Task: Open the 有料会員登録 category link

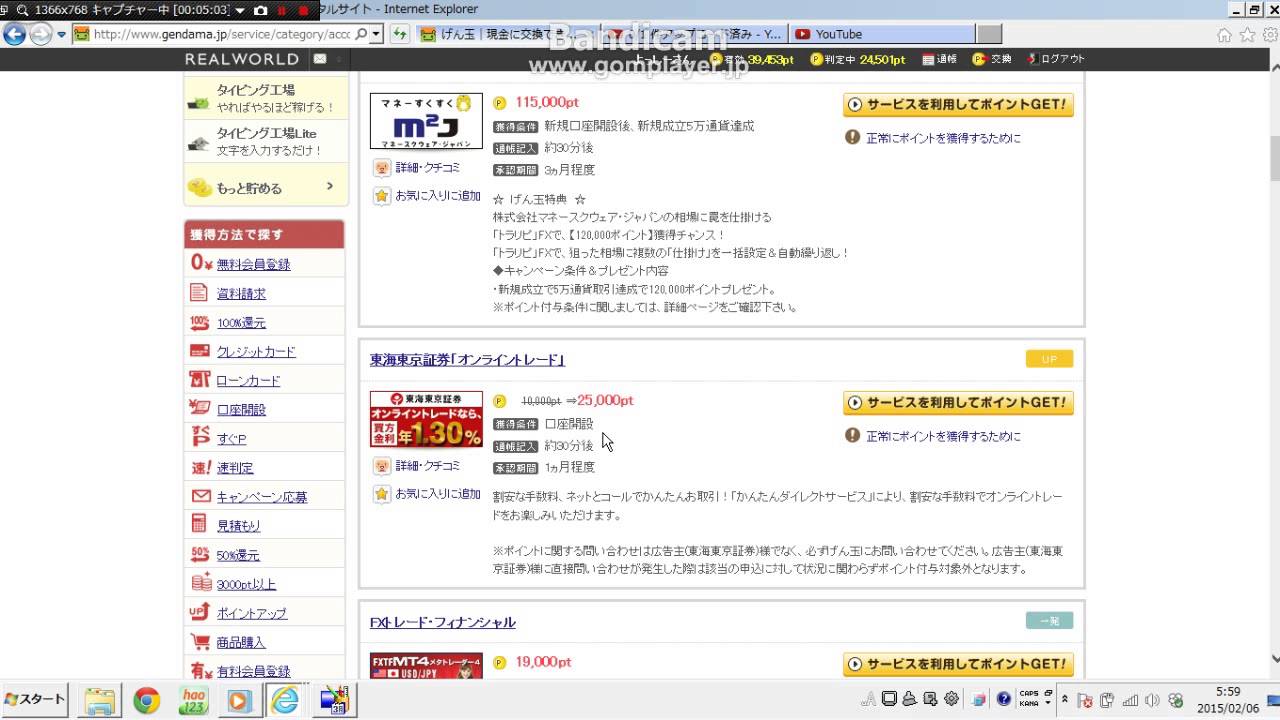Action: point(253,672)
